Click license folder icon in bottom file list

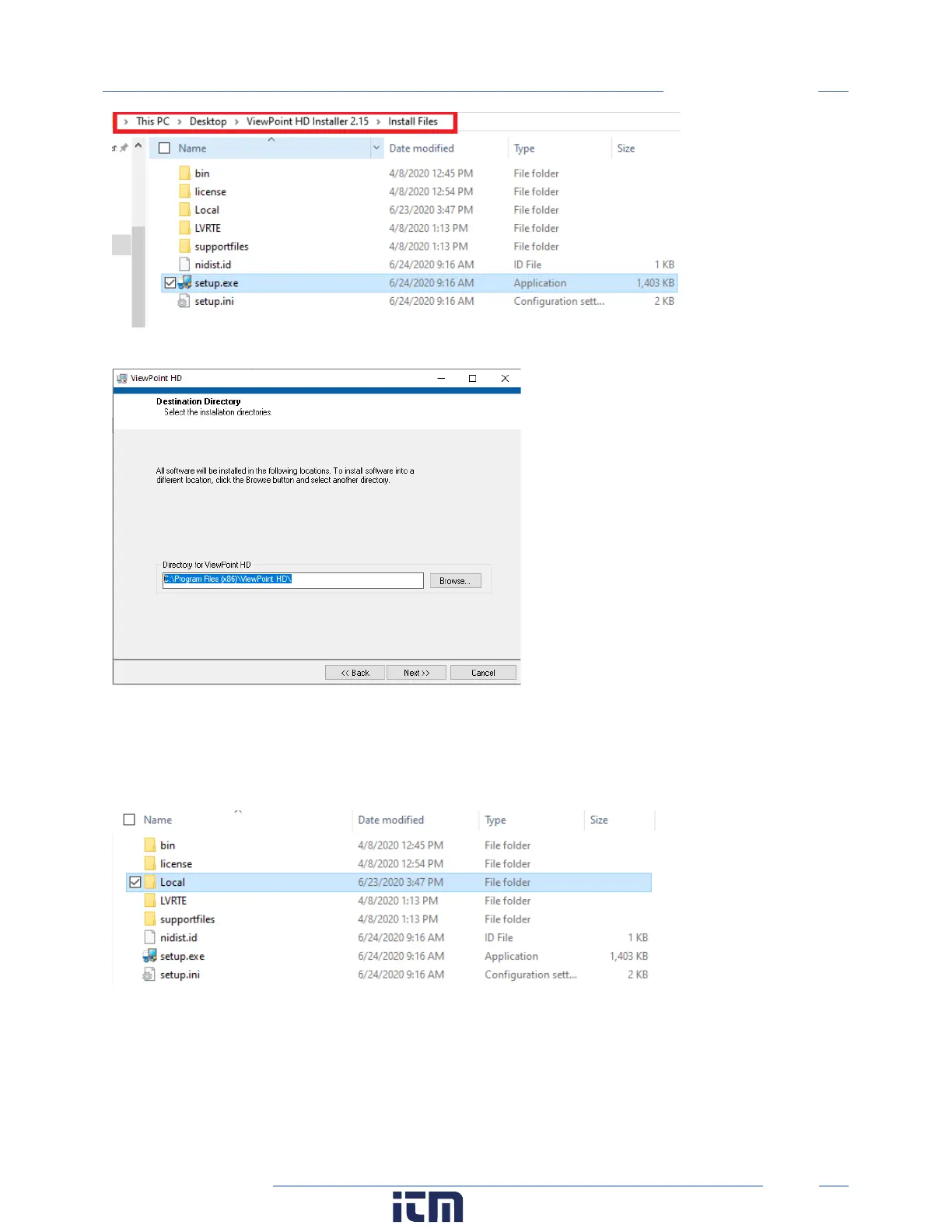click(150, 863)
